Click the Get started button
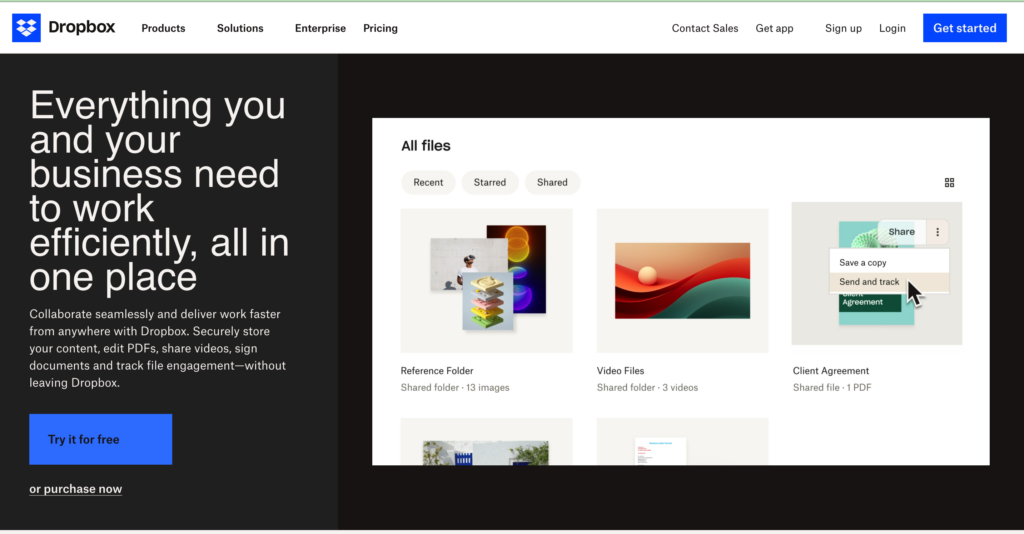 click(x=965, y=28)
